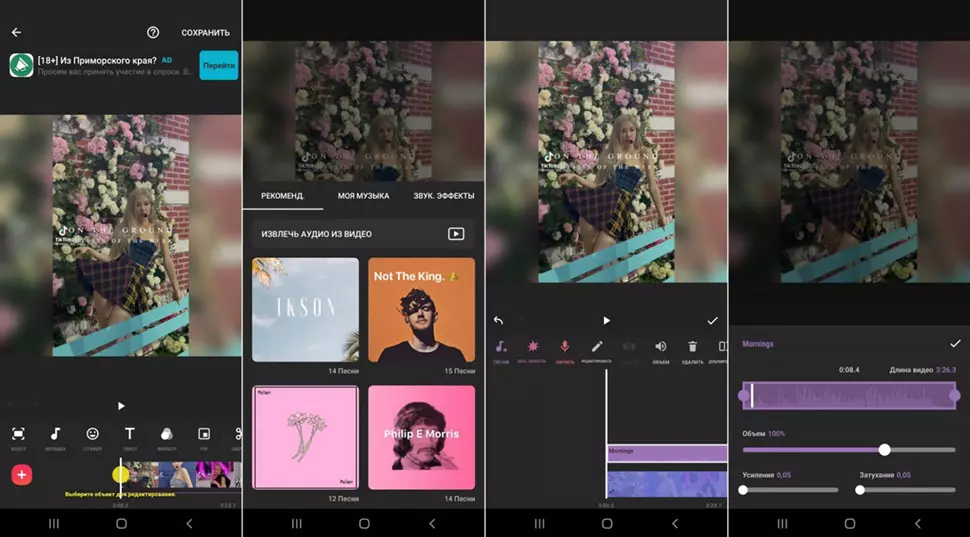Select the Стикер smiley tool

(x=93, y=434)
